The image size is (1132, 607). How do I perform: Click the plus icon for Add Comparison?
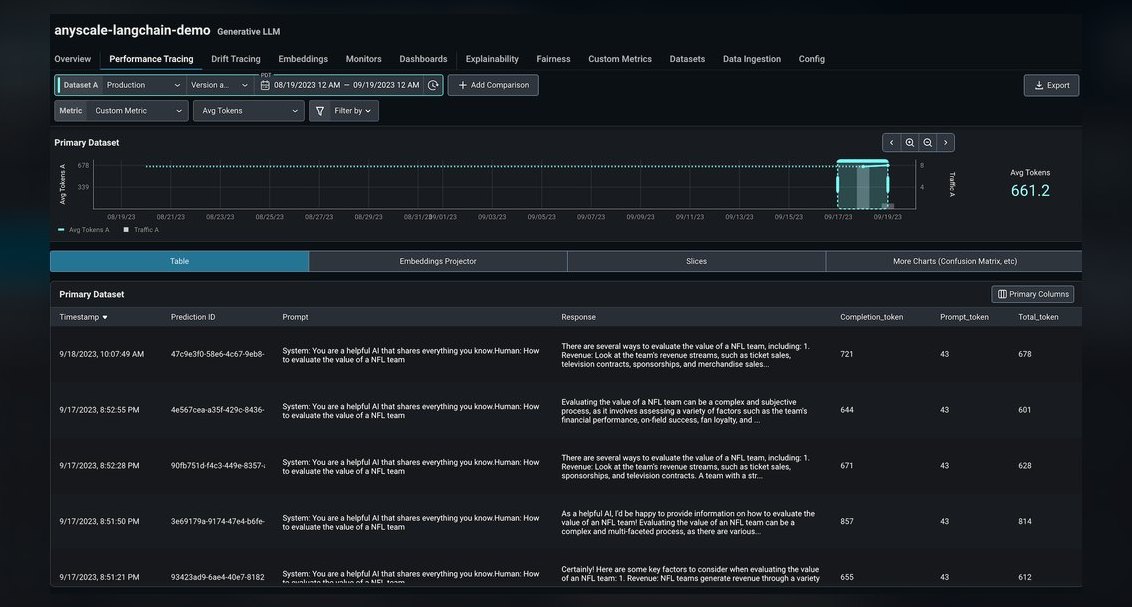[463, 85]
